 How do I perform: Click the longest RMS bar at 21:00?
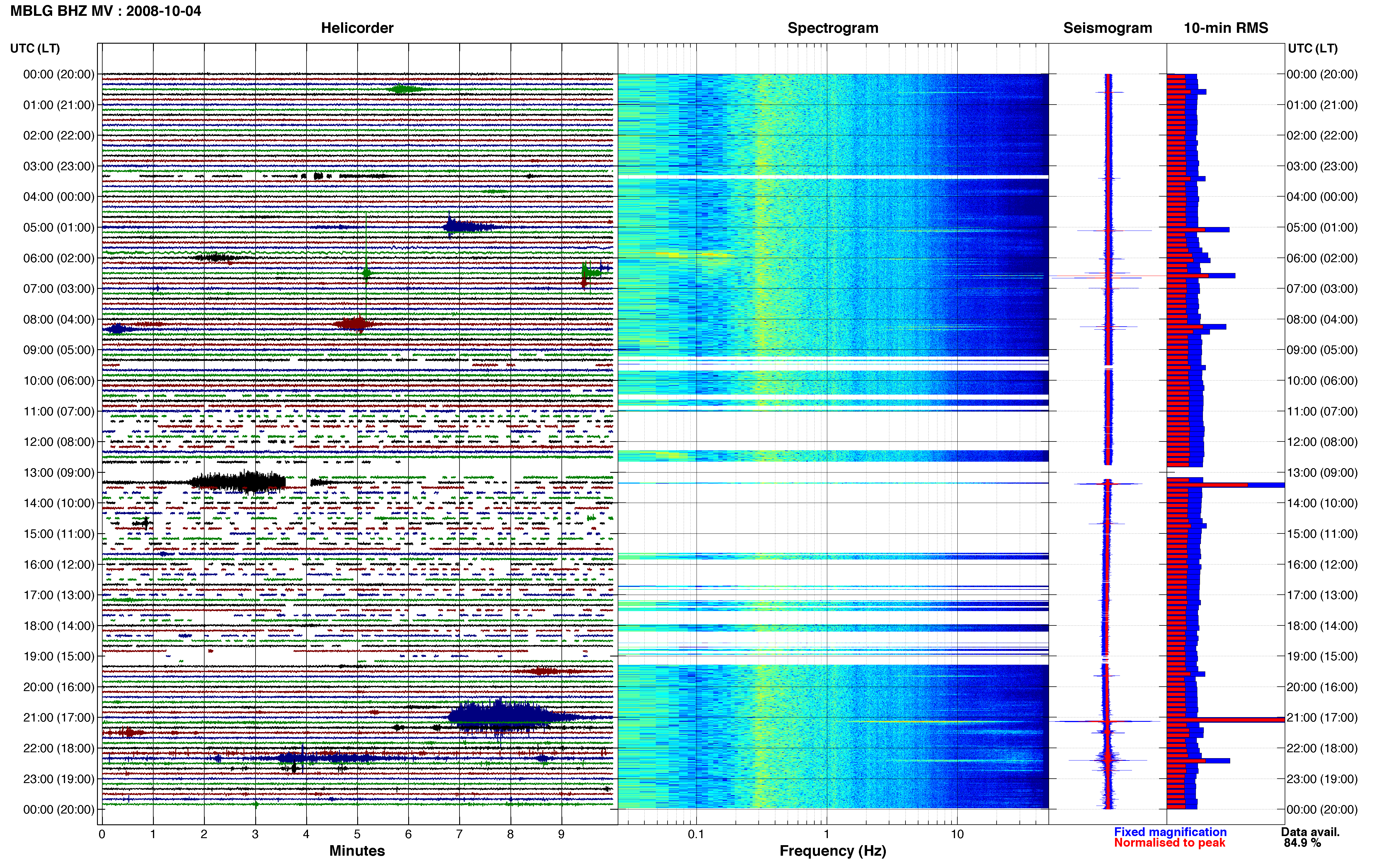(1225, 719)
